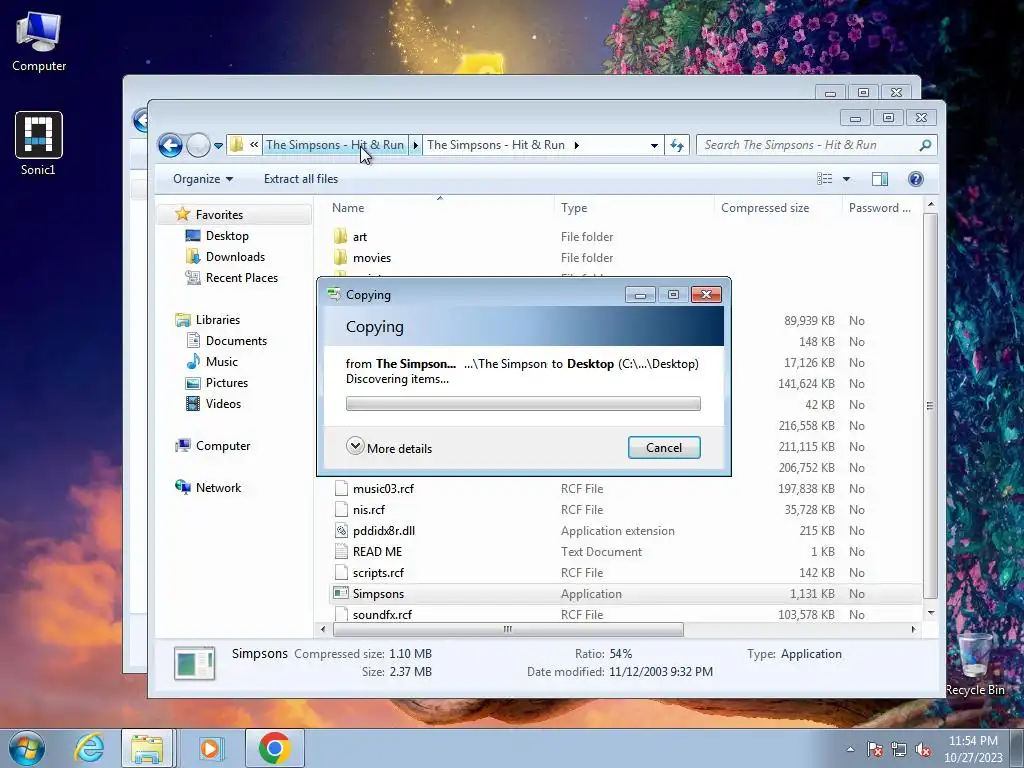The height and width of the screenshot is (768, 1024).
Task: Expand More details in Copying dialog
Action: (389, 448)
